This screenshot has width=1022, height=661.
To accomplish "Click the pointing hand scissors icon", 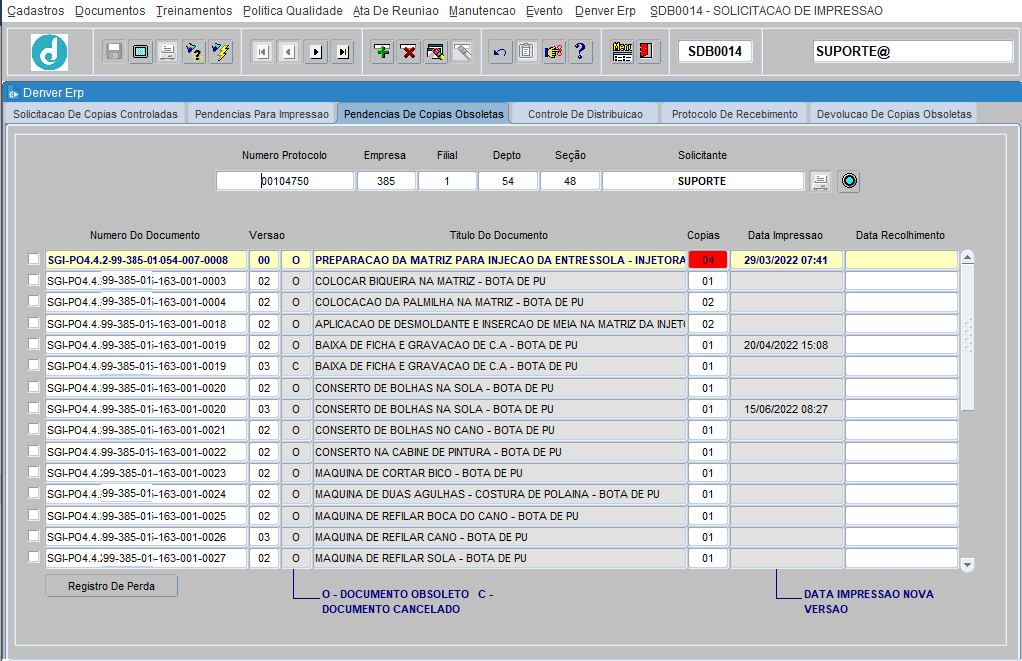I will coord(553,51).
